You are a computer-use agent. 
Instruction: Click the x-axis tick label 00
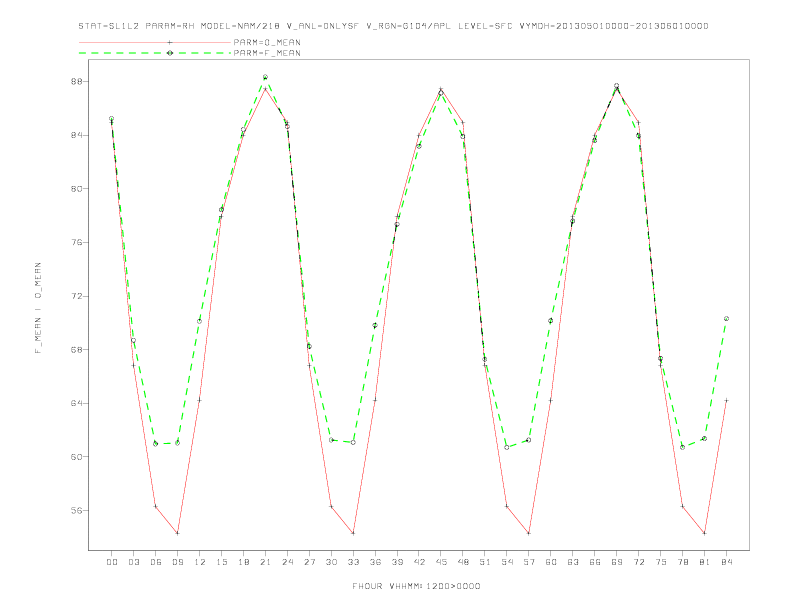tap(112, 562)
